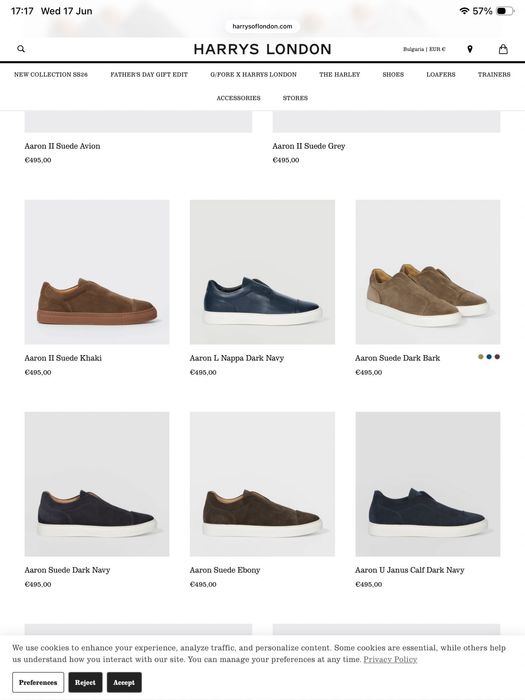
Task: Open the Aaron Suede Ebony product title
Action: (x=225, y=570)
